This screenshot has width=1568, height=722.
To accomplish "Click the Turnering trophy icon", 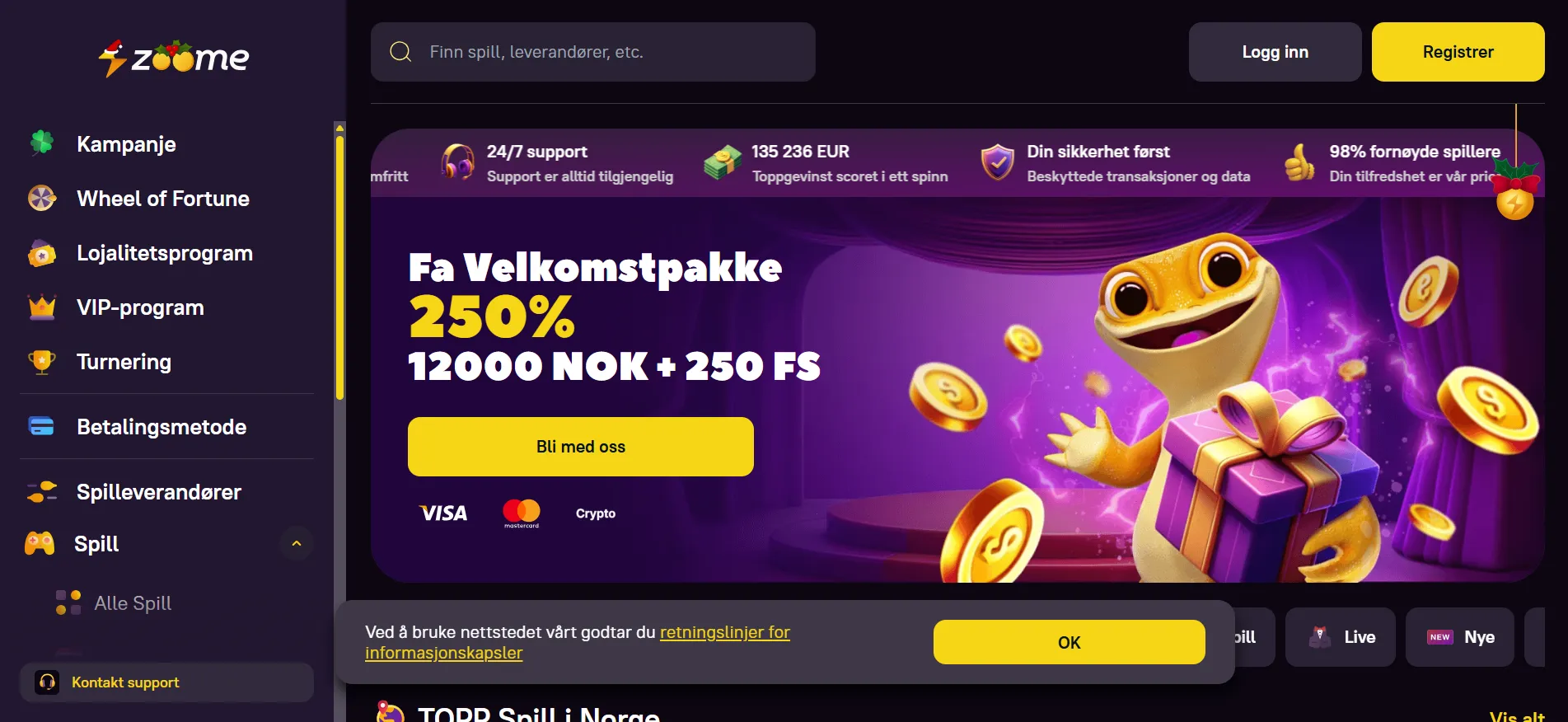I will click(x=42, y=362).
